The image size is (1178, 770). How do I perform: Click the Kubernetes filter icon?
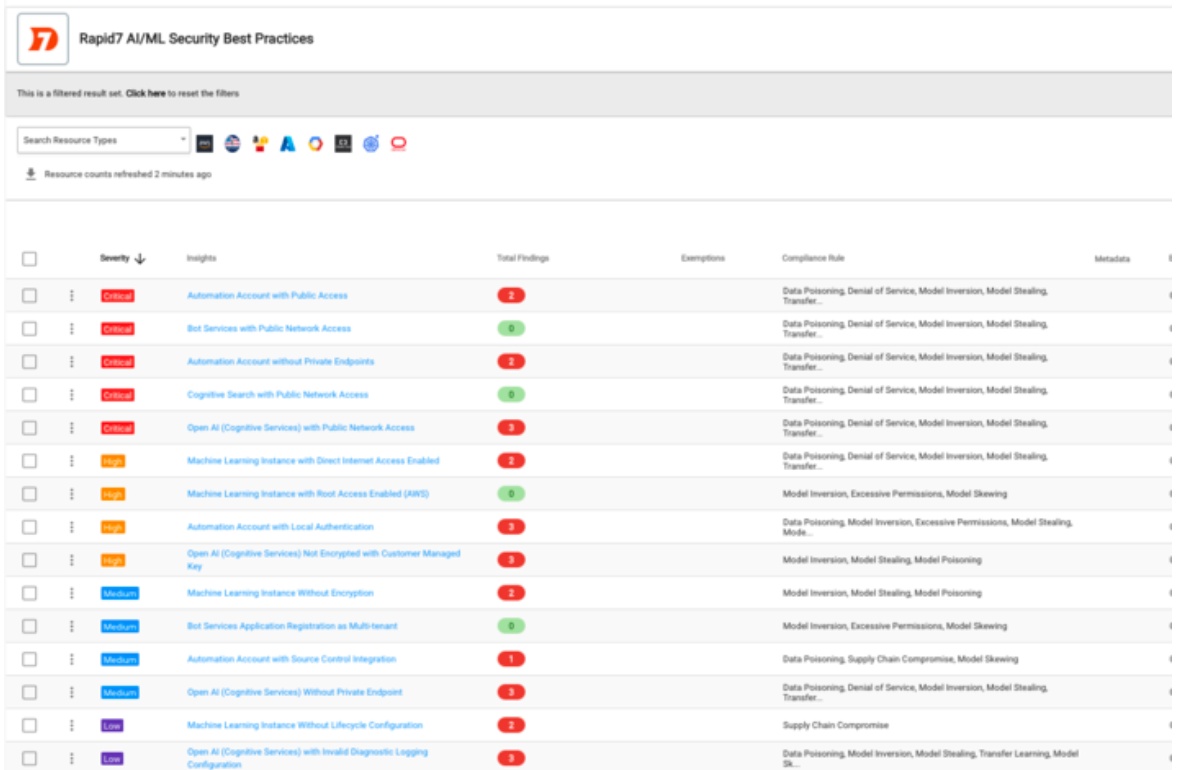point(371,144)
